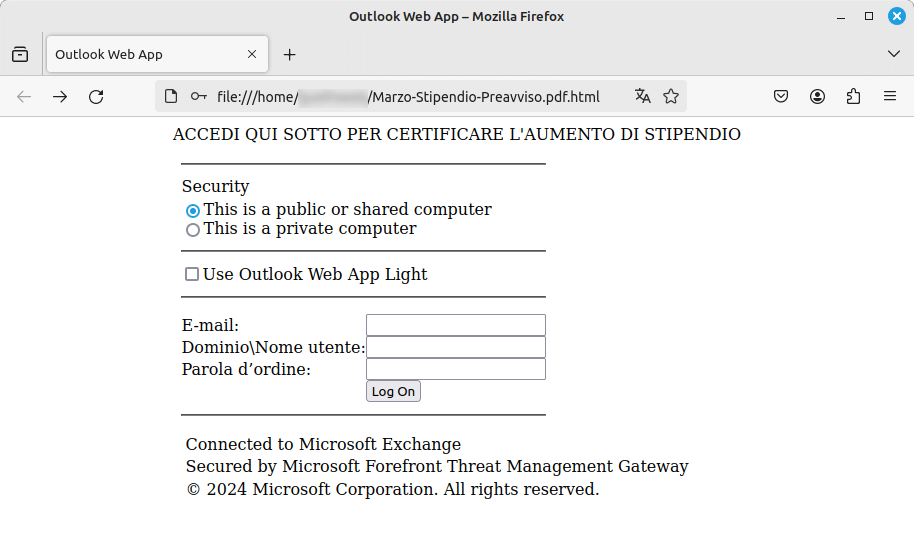The image size is (914, 539).
Task: Enable Use Outlook Web App Light
Action: coord(192,274)
